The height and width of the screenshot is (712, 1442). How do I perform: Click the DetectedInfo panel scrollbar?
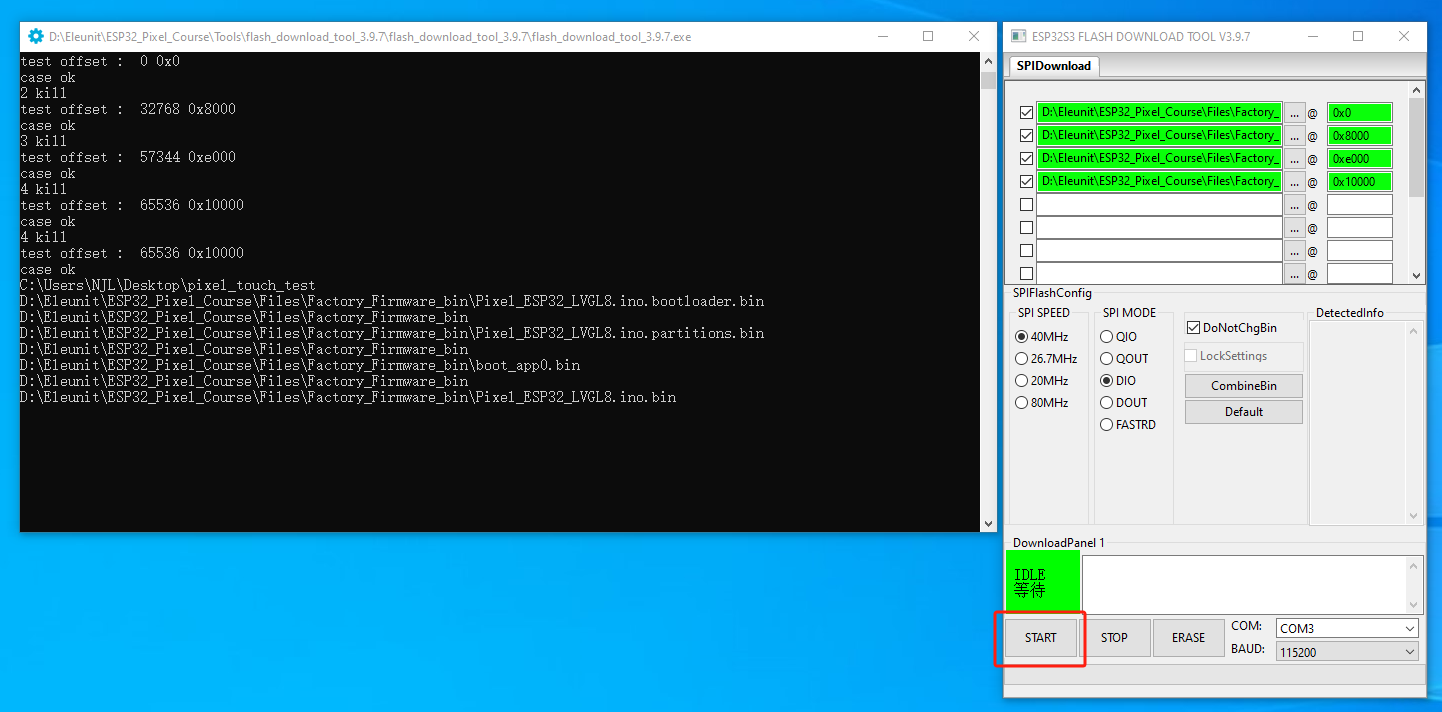tap(1414, 422)
